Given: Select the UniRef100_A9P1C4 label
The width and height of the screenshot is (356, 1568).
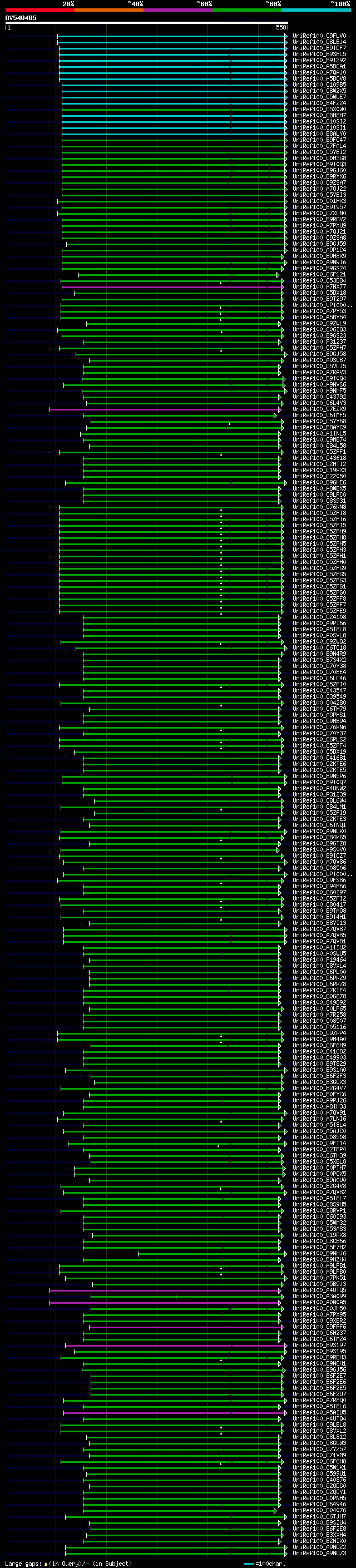Looking at the screenshot, I should point(319,250).
